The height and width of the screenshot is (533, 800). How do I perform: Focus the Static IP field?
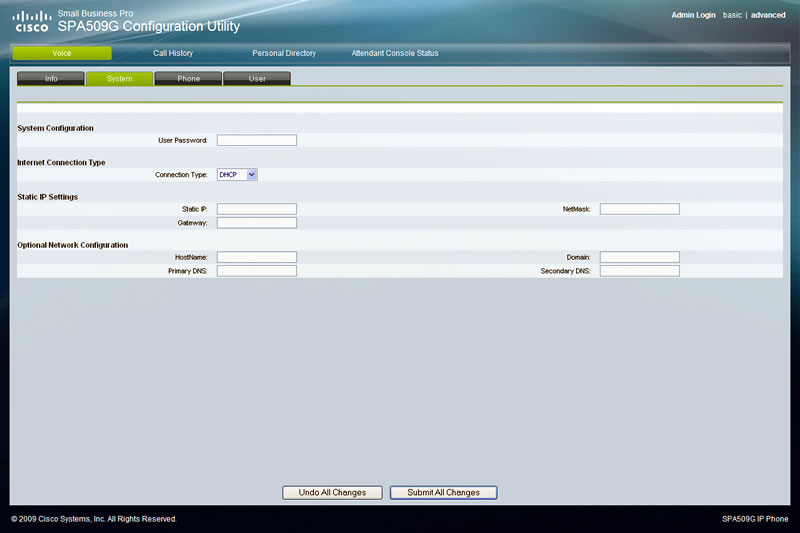click(x=257, y=209)
